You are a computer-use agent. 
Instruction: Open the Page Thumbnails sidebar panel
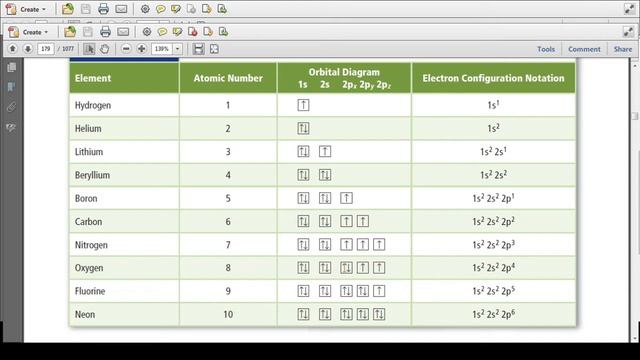click(x=11, y=67)
